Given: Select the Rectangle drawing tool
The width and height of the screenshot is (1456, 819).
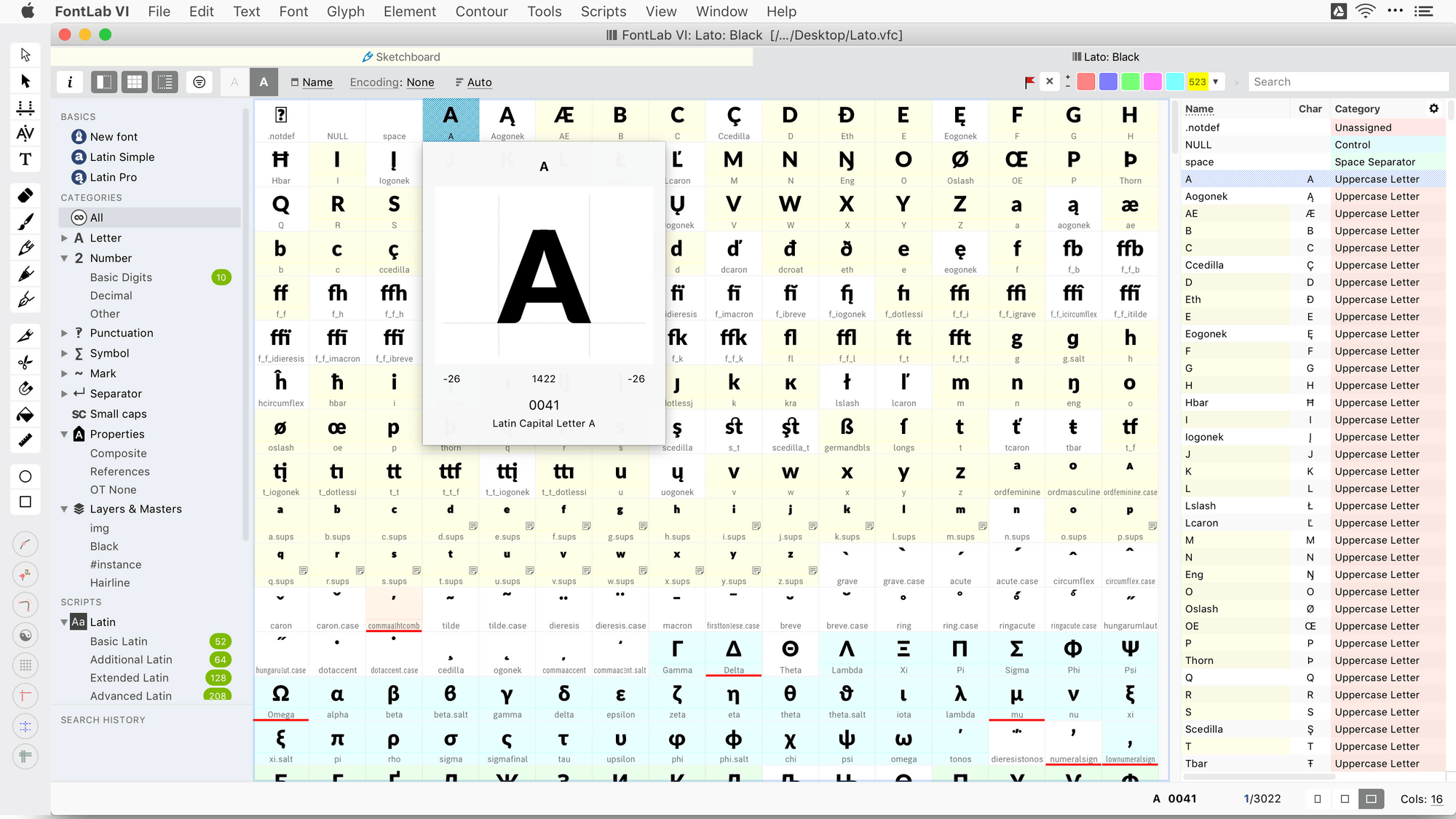Looking at the screenshot, I should pyautogui.click(x=25, y=502).
